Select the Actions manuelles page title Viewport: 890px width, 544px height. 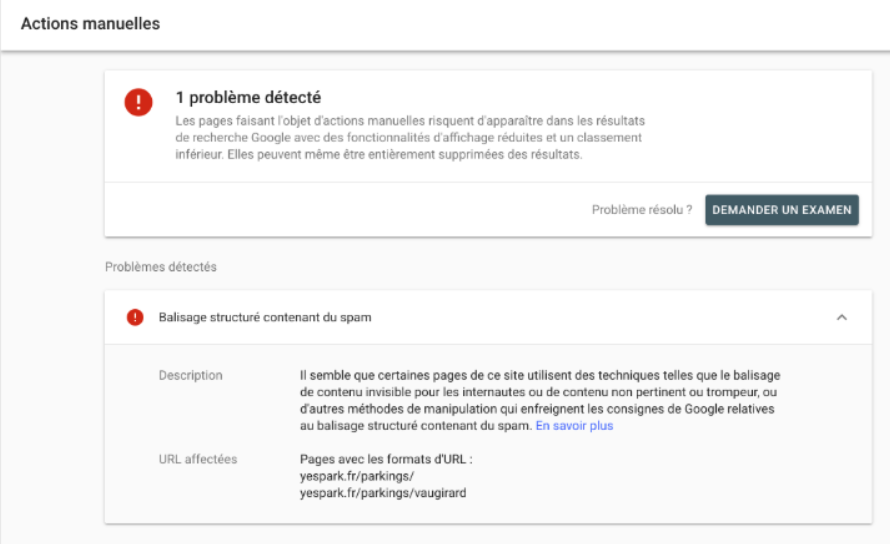point(90,24)
